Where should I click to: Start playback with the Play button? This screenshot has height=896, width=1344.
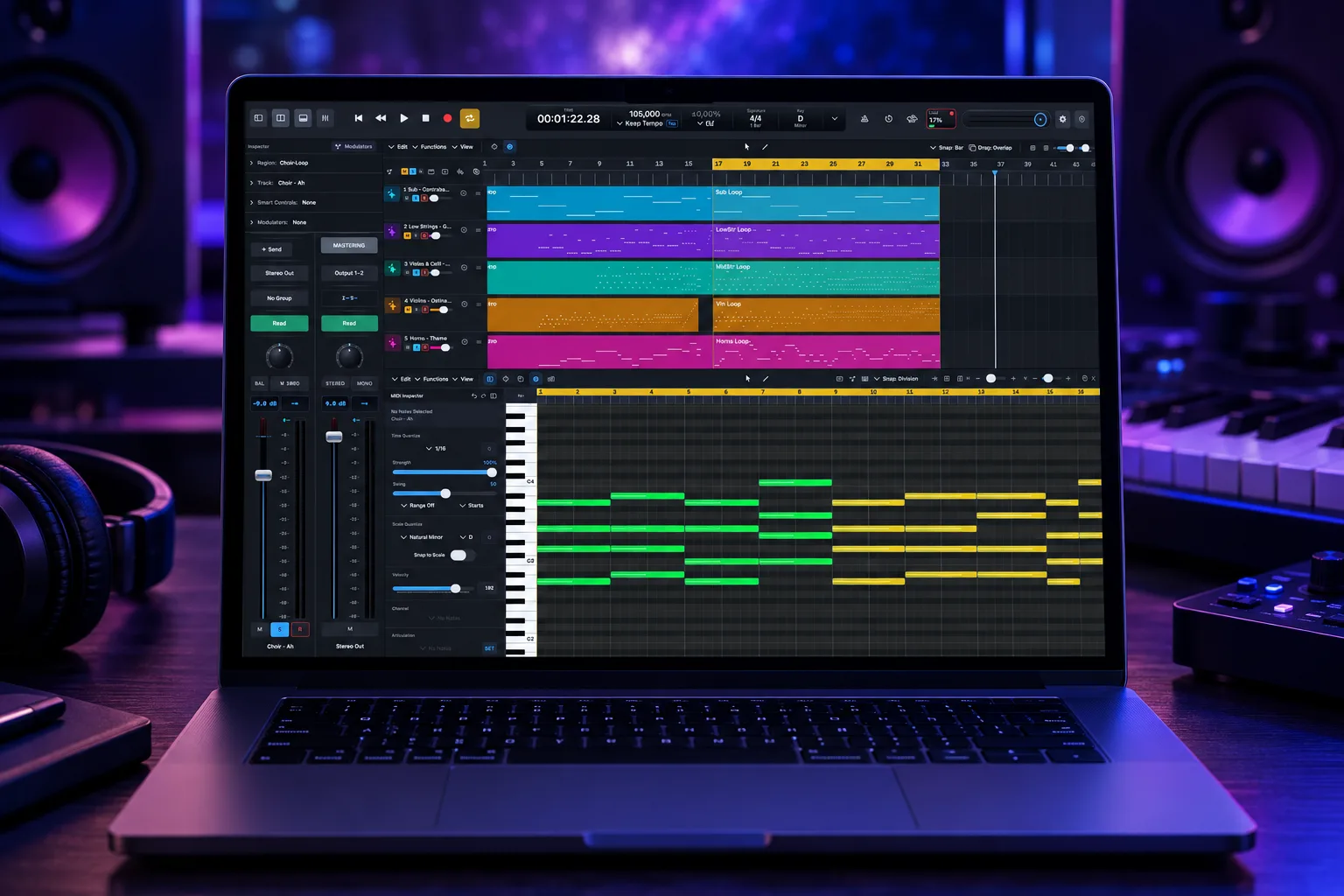(x=403, y=118)
